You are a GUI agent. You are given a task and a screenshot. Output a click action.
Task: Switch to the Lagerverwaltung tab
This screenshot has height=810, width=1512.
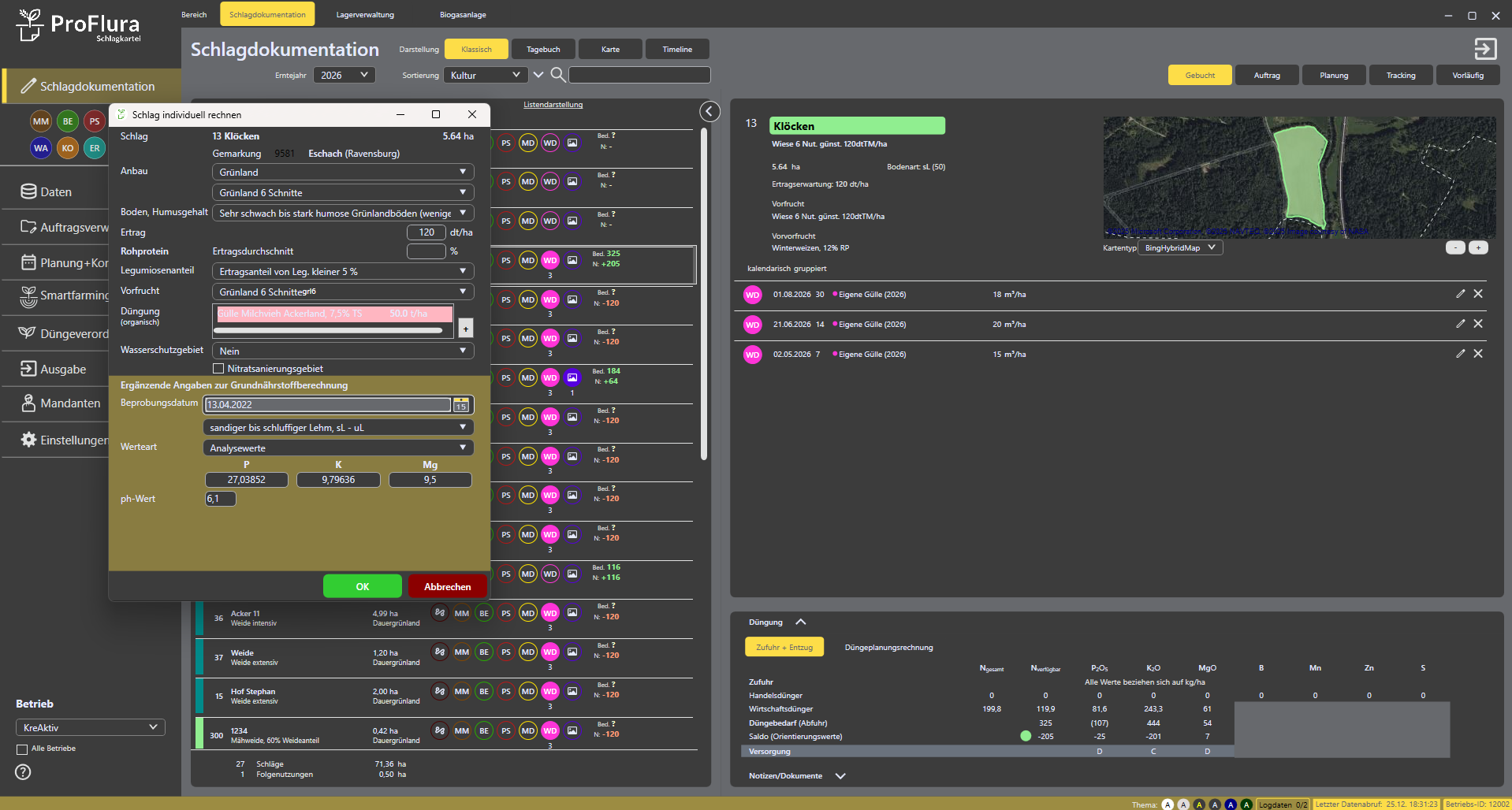[365, 15]
